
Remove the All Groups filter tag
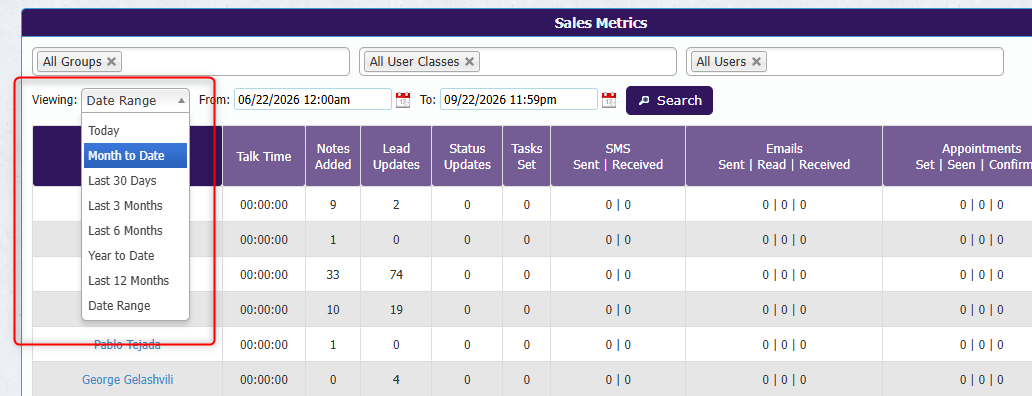click(x=111, y=61)
